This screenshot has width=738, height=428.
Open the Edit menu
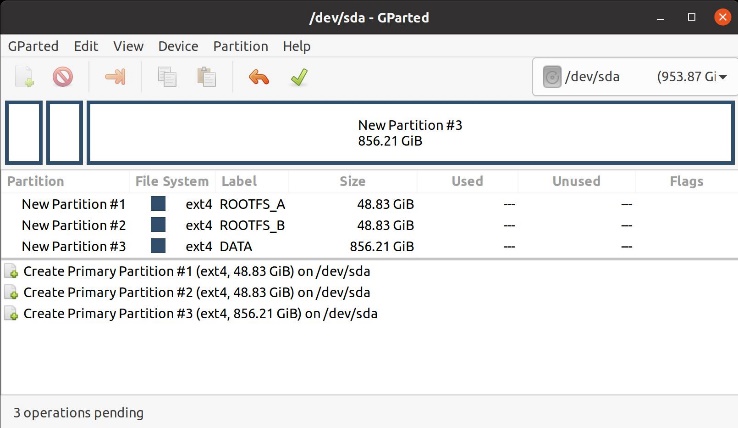tap(86, 46)
